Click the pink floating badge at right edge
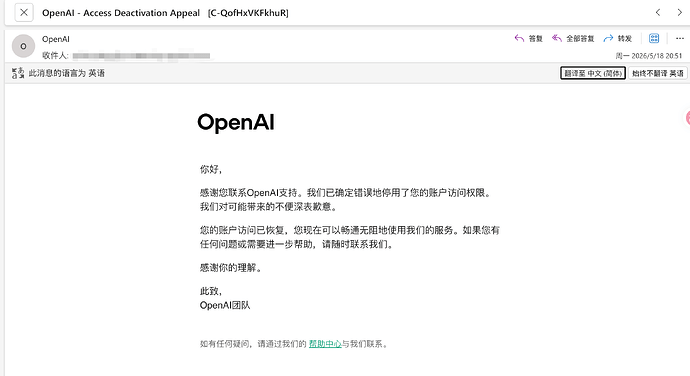This screenshot has width=690, height=376. 687,118
